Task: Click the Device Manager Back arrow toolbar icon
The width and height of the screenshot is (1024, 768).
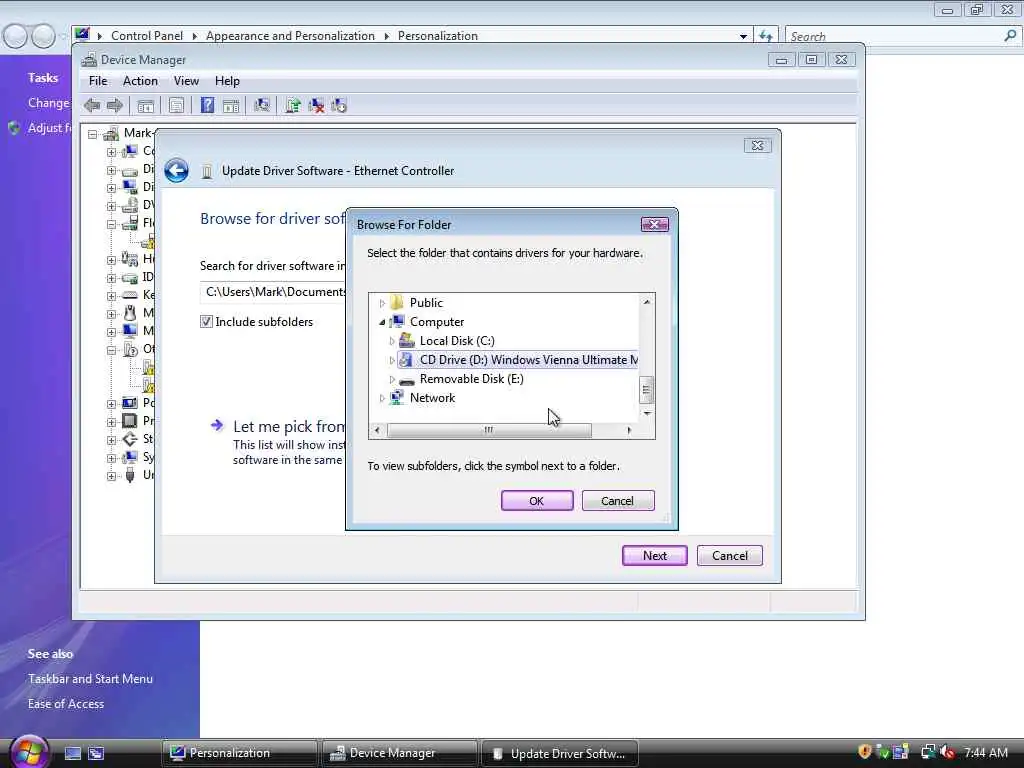Action: point(92,105)
